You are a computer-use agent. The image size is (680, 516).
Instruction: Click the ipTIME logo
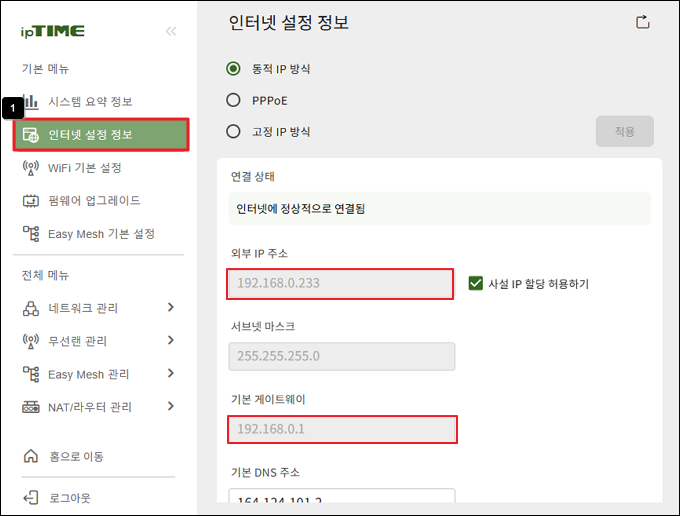coord(53,31)
